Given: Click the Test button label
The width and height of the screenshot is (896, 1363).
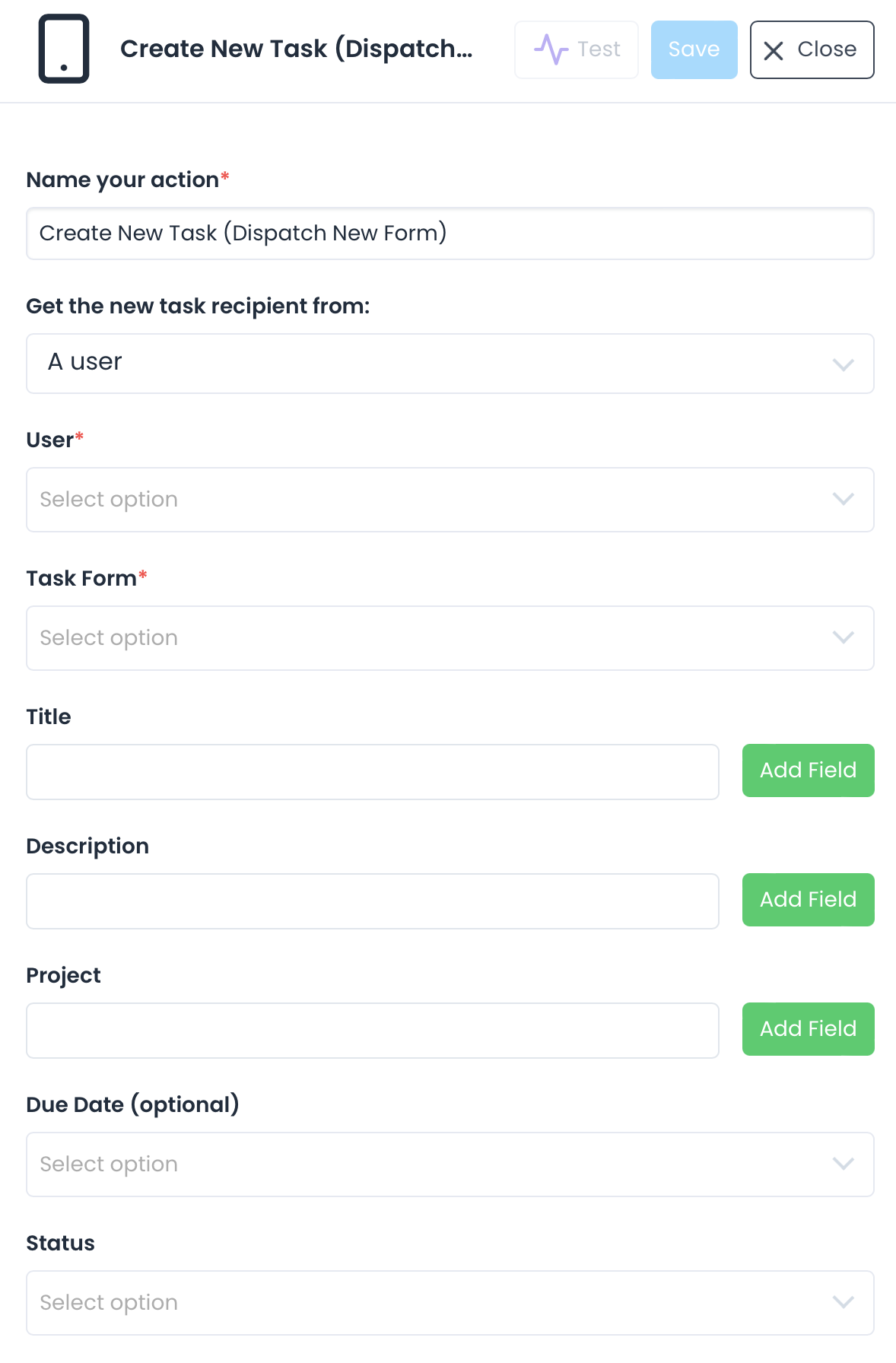Looking at the screenshot, I should click(599, 49).
